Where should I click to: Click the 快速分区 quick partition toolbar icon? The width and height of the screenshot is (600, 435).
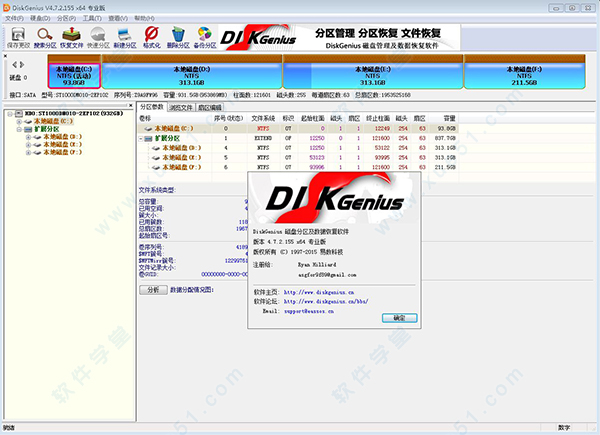98,34
